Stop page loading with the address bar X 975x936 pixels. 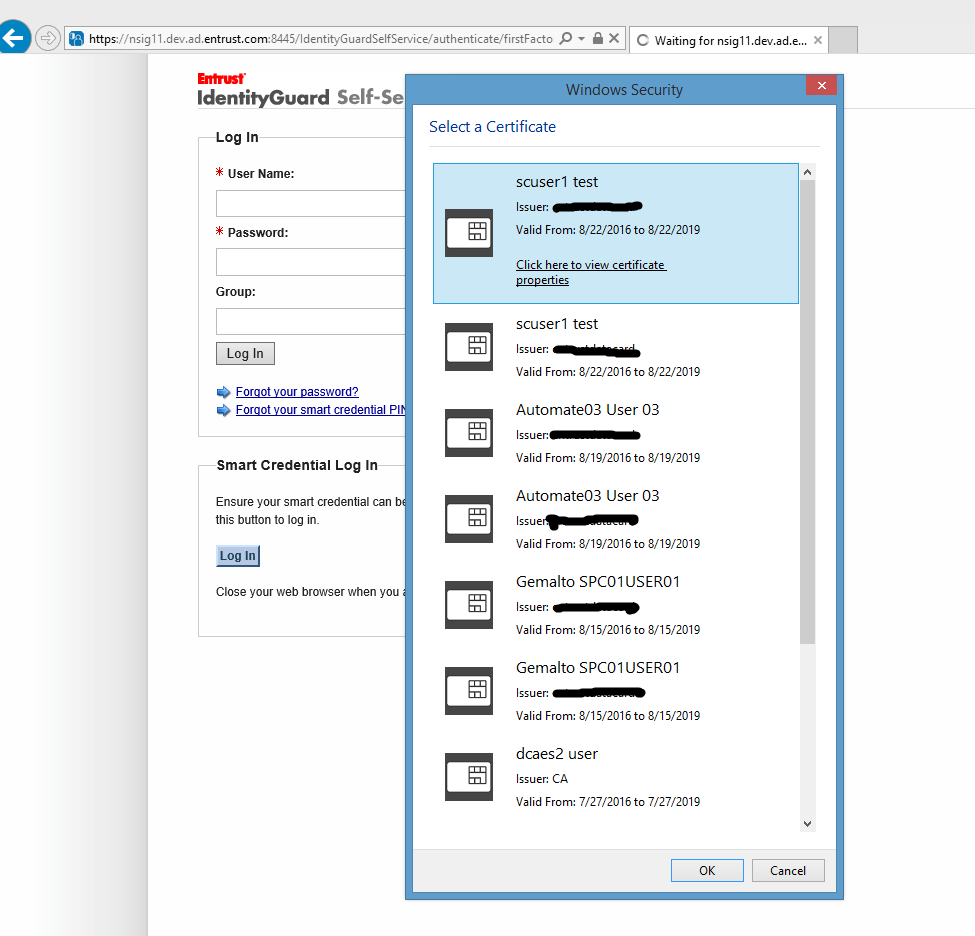615,39
